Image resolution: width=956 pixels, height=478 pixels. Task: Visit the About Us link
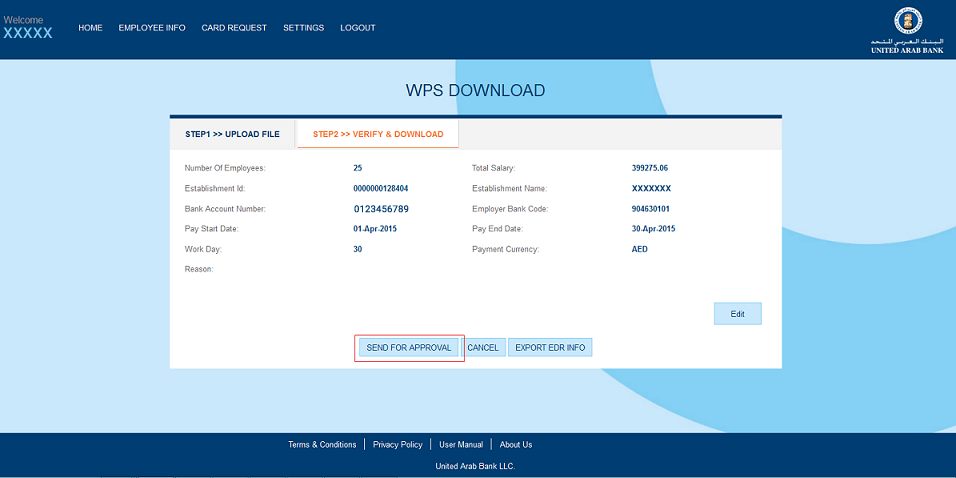pos(516,445)
